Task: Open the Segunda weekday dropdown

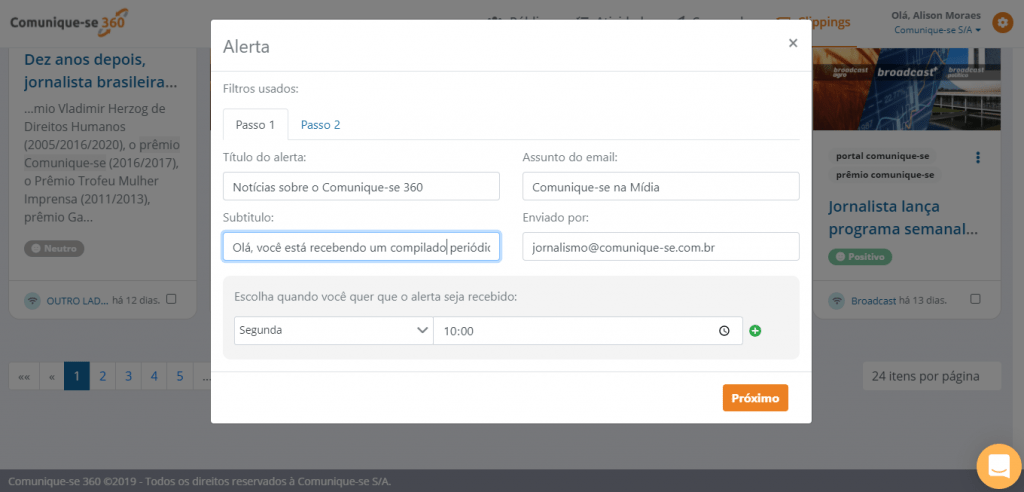Action: 334,331
